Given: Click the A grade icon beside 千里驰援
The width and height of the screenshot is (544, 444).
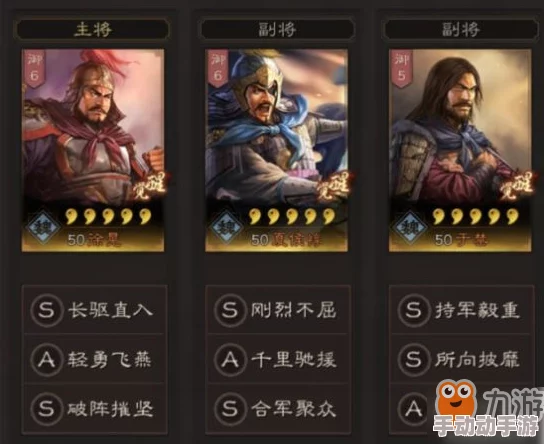Looking at the screenshot, I should point(230,360).
